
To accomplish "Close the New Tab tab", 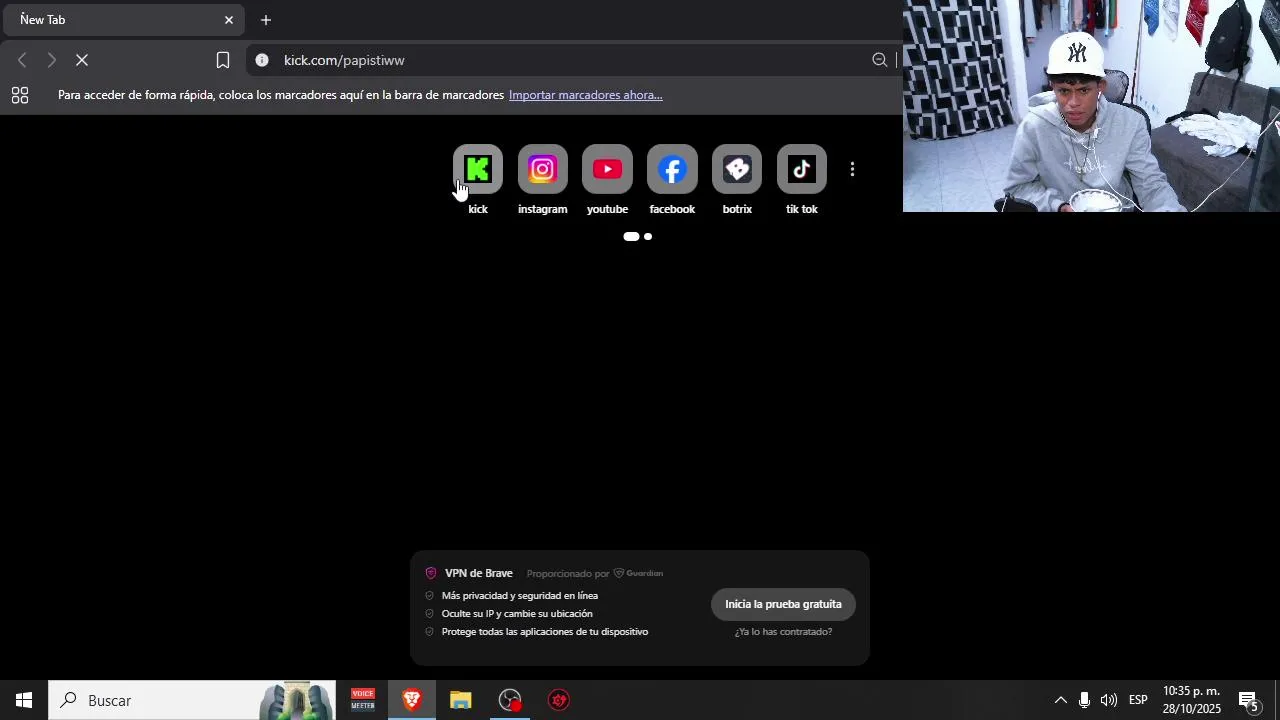I will [229, 20].
